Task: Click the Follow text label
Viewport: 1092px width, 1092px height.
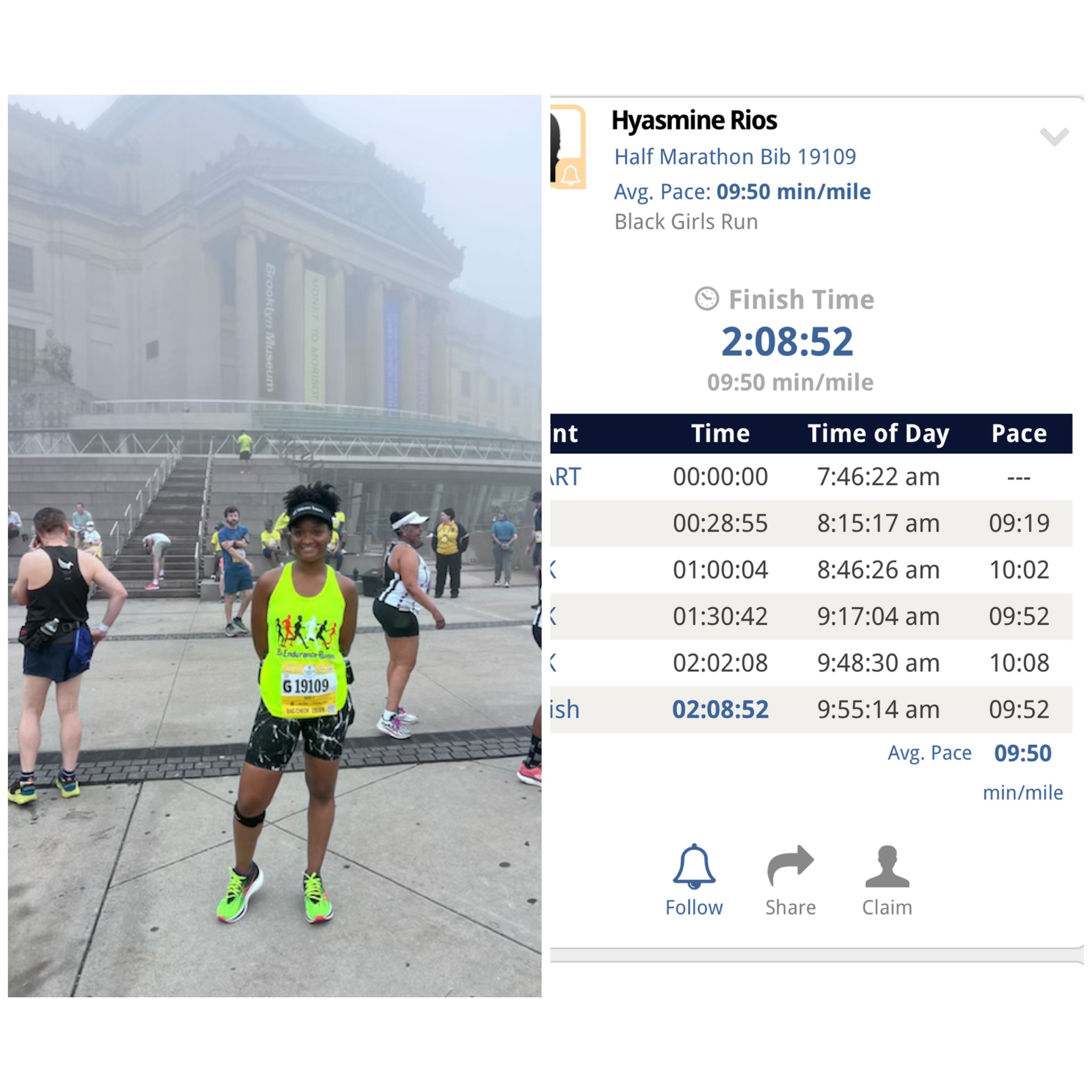Action: click(x=694, y=907)
